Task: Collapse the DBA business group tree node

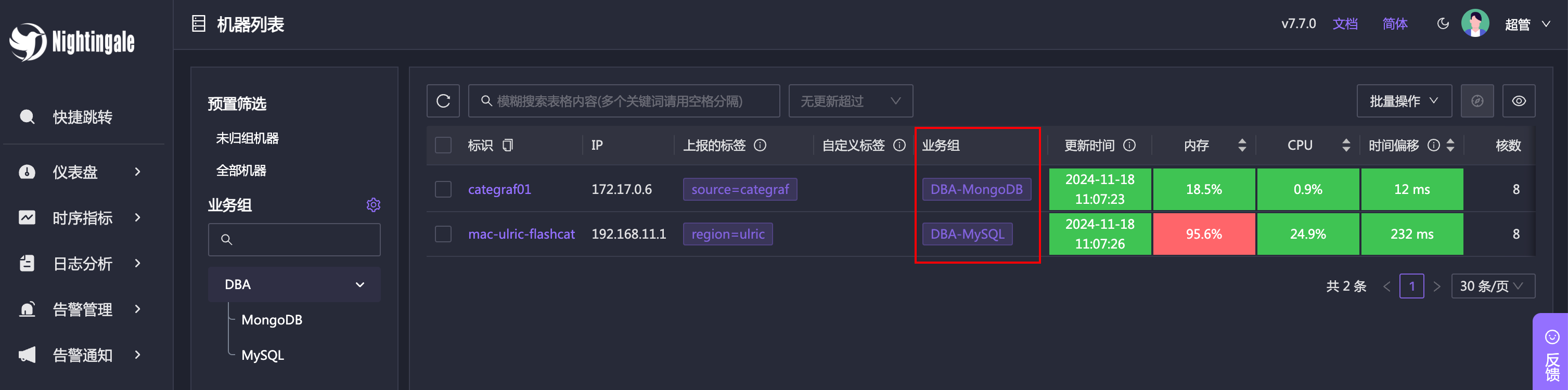Action: (359, 285)
